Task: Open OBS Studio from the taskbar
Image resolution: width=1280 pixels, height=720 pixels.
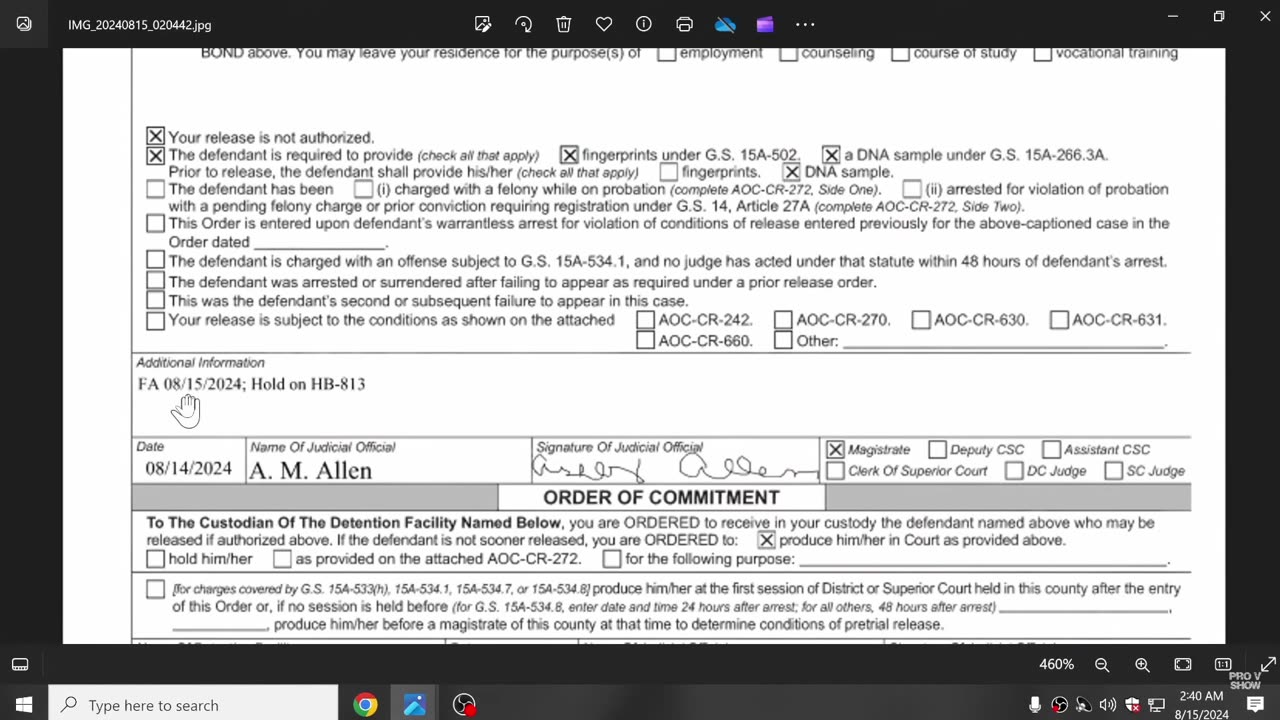Action: (464, 705)
